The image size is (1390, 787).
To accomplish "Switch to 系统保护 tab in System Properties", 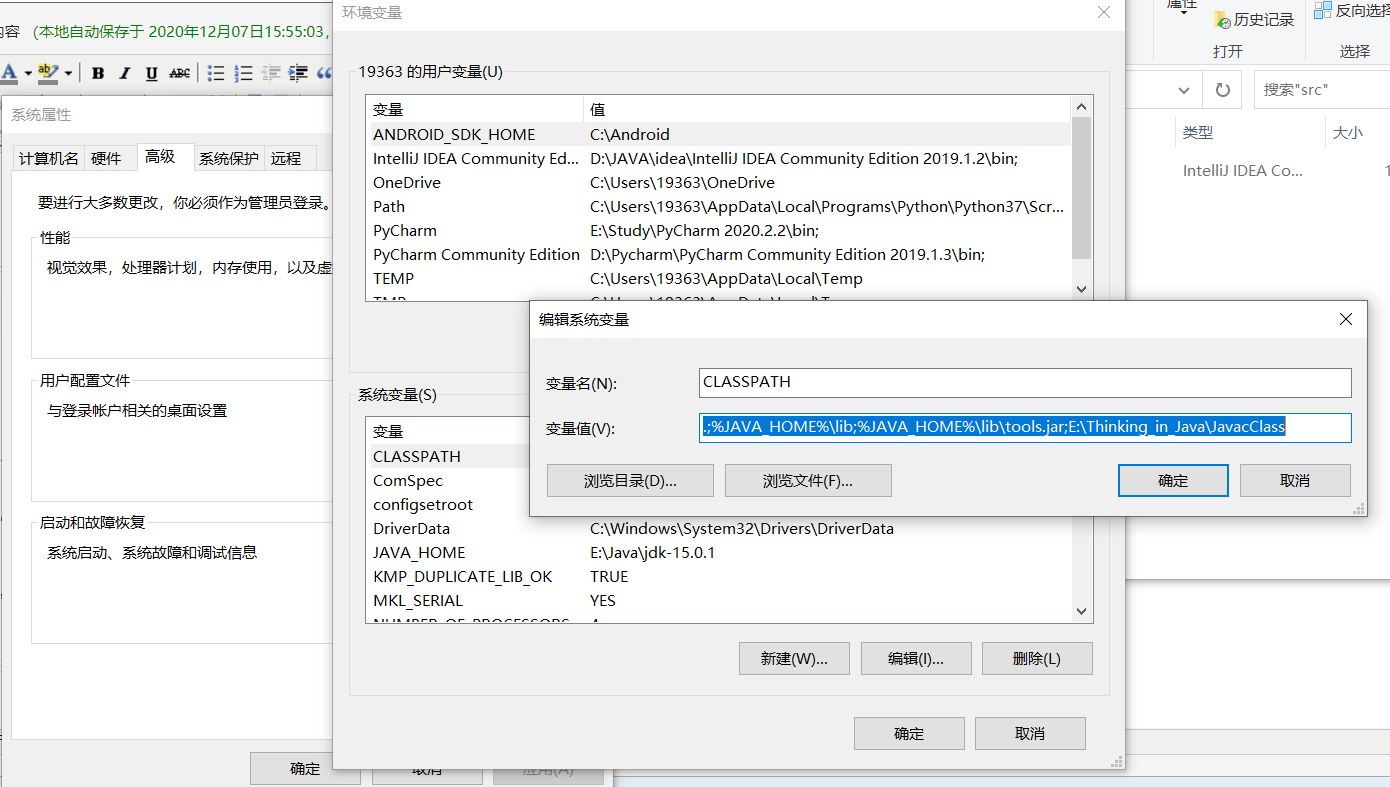I will [x=229, y=158].
